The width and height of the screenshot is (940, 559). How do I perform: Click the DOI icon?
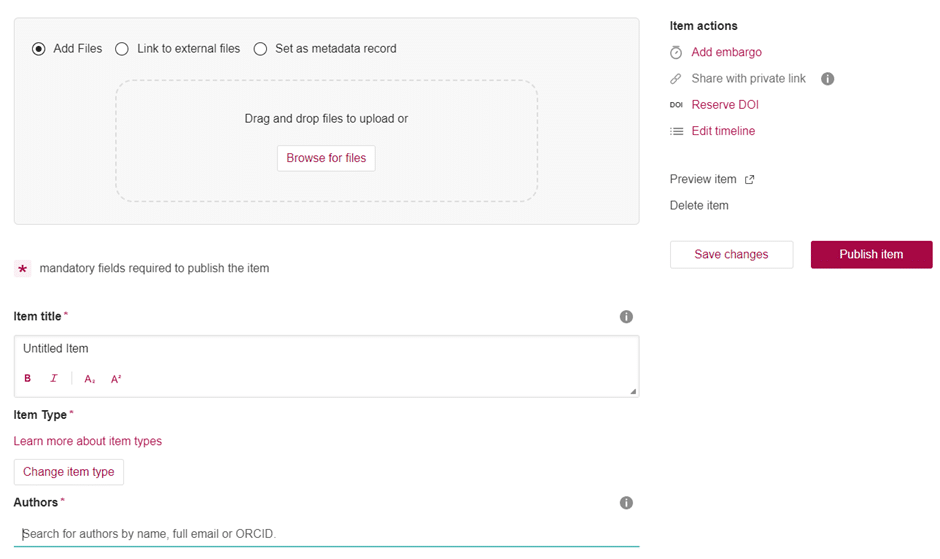click(676, 105)
